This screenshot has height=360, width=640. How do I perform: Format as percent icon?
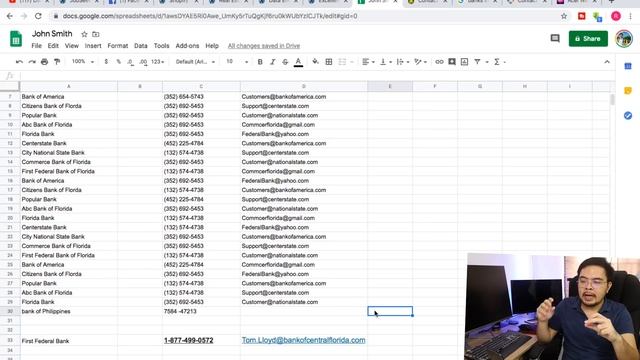(118, 62)
